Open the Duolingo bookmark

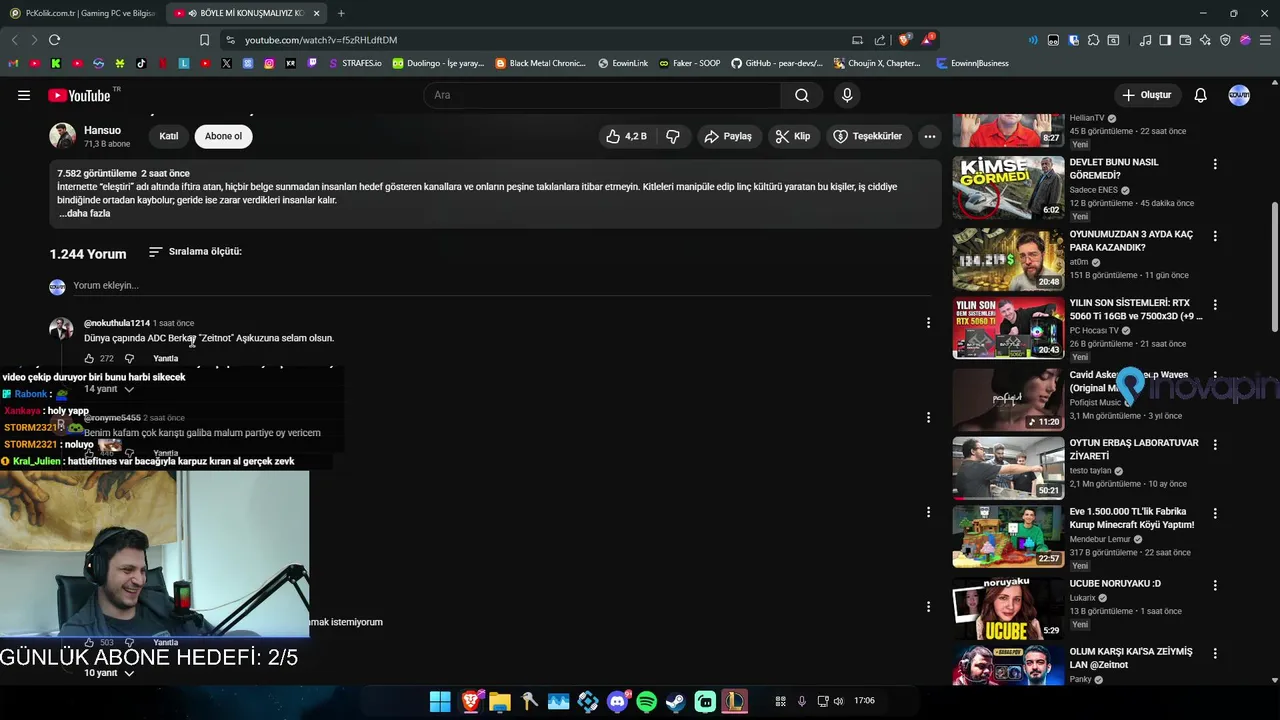[438, 63]
